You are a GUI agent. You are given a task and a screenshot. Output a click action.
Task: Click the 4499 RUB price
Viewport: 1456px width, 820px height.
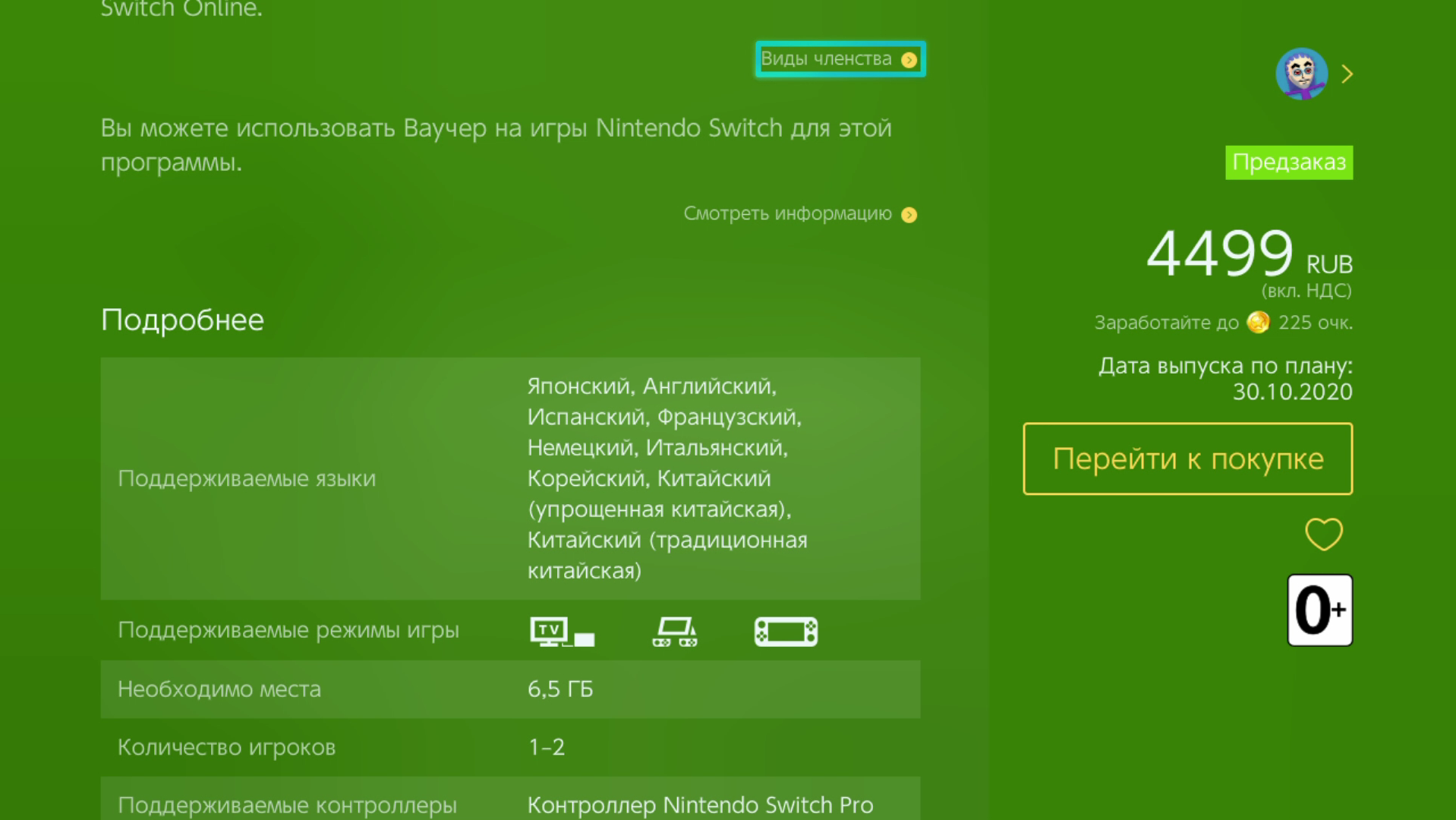pyautogui.click(x=1249, y=254)
